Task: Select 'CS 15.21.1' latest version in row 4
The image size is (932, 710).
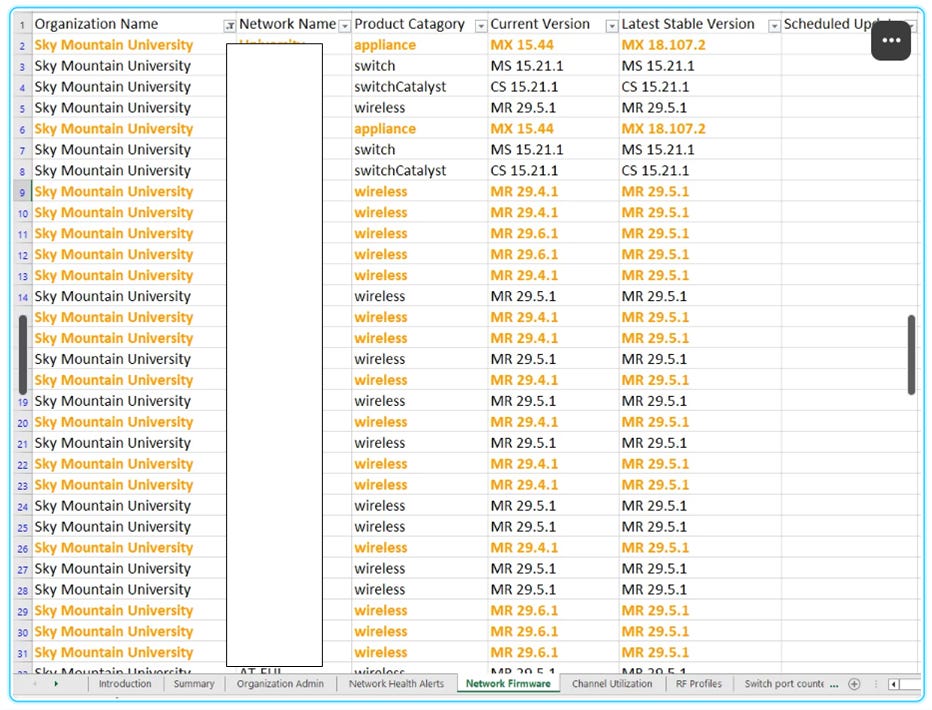Action: coord(700,87)
